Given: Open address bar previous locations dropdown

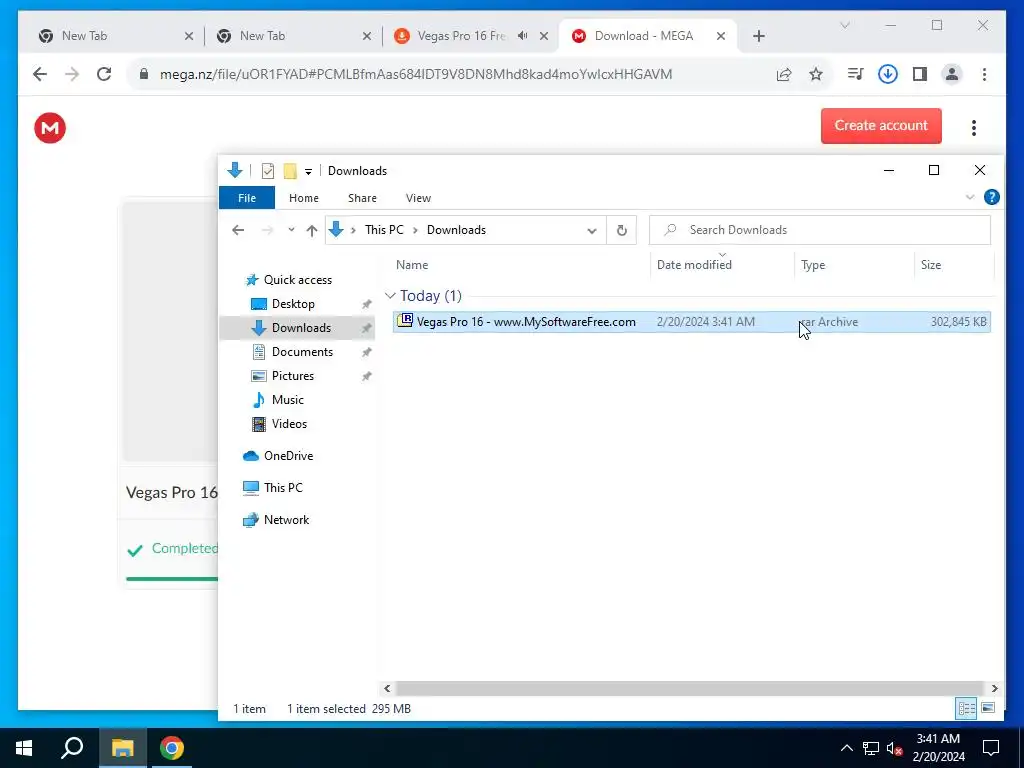Looking at the screenshot, I should pos(592,231).
